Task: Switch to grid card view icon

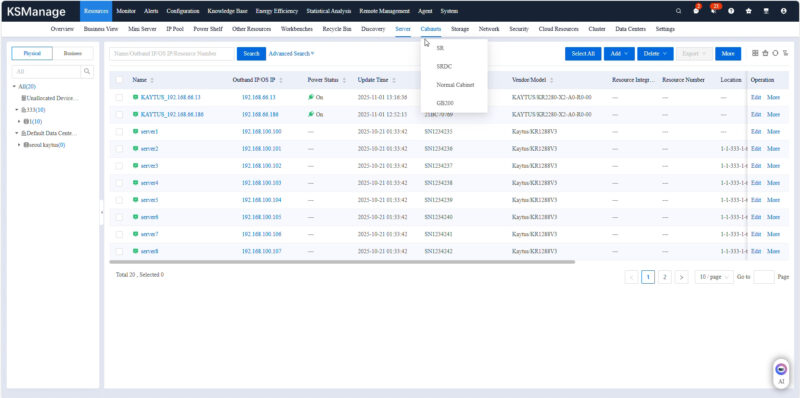Action: (755, 53)
